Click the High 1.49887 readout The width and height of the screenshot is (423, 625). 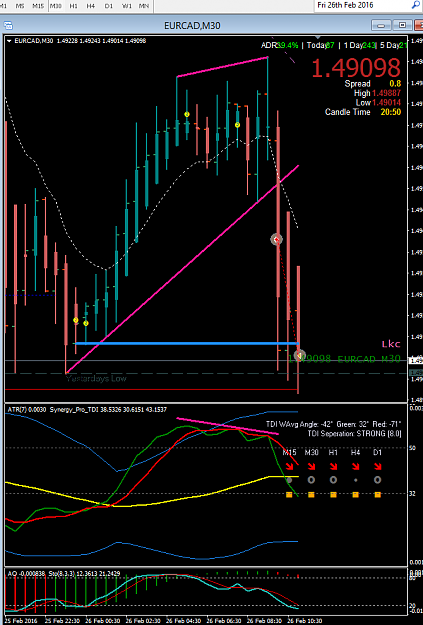tap(377, 93)
